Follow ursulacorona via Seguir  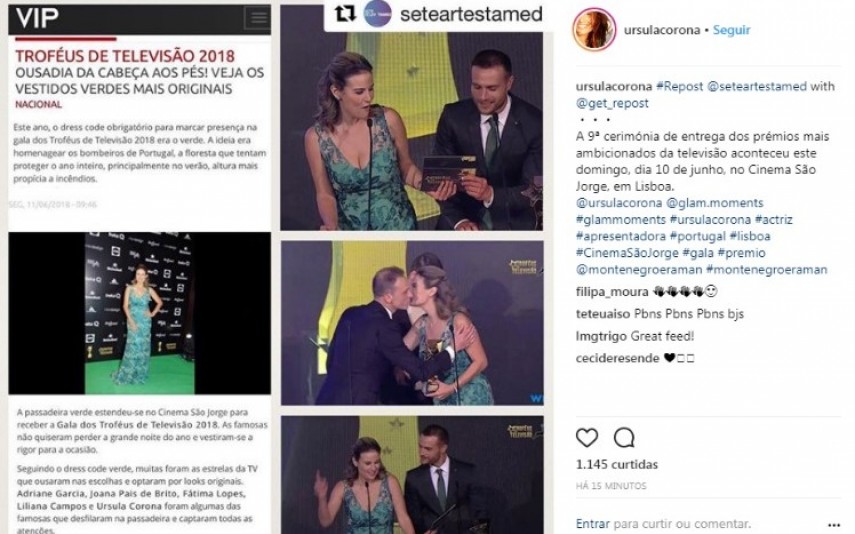coord(731,30)
